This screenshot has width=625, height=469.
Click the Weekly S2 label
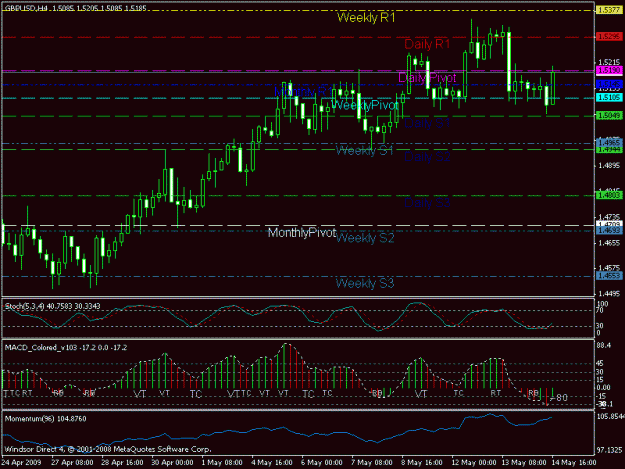tap(365, 238)
